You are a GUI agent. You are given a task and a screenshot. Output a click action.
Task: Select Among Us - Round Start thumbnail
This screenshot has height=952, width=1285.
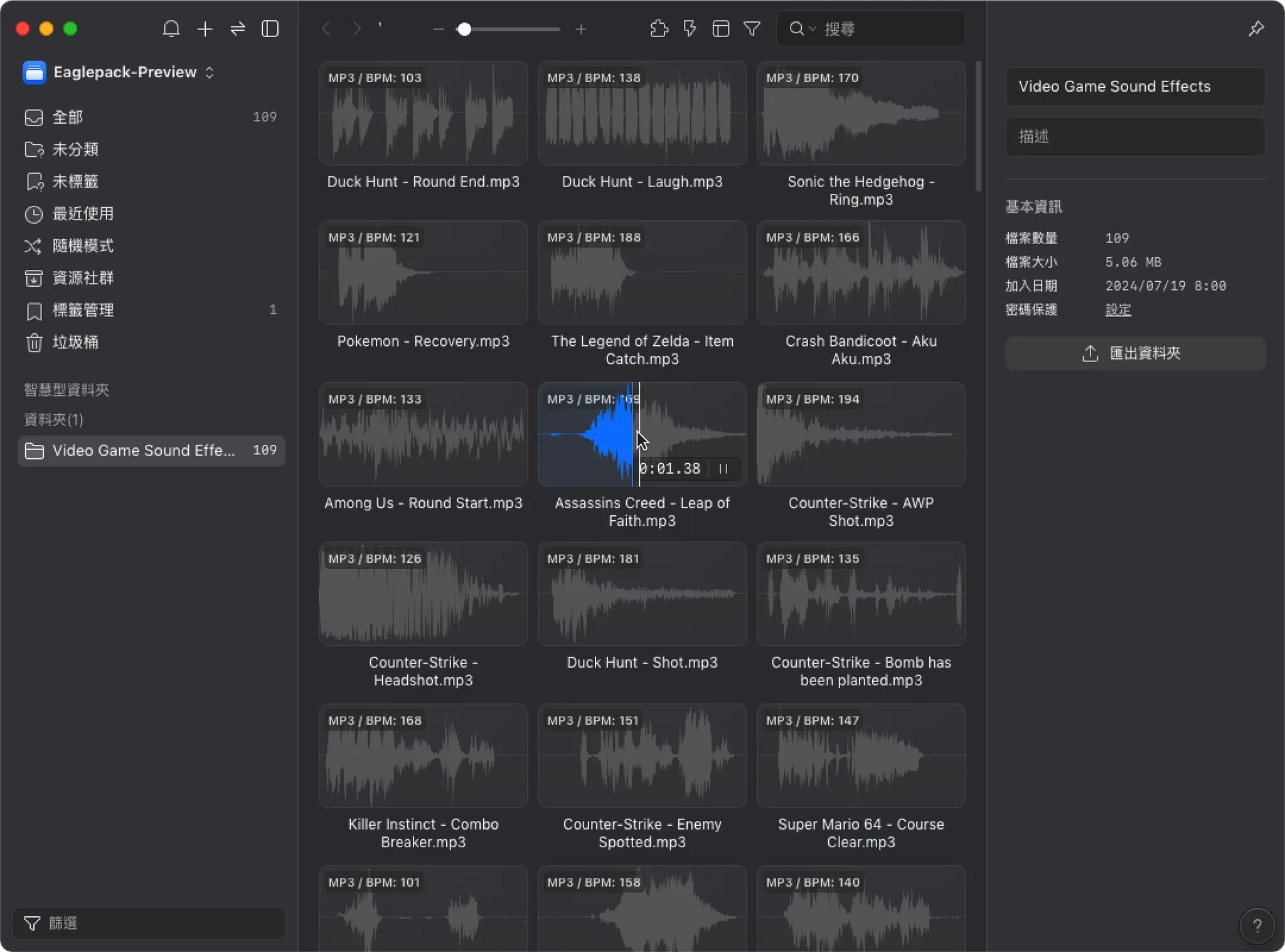424,434
